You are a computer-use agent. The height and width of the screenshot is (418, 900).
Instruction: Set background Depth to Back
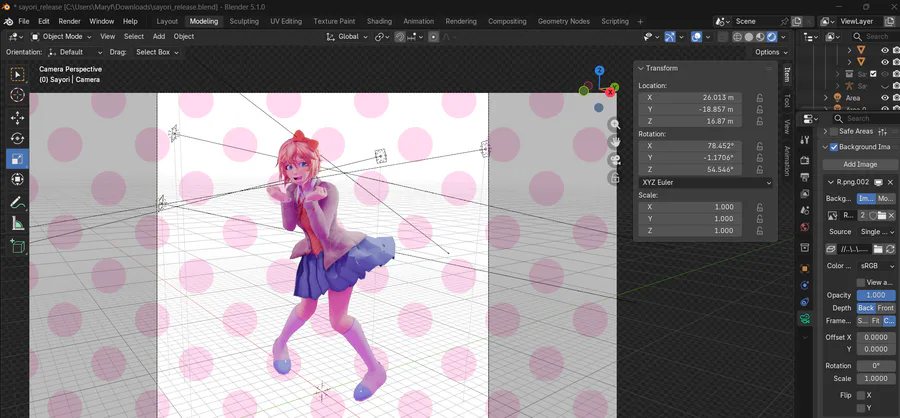(x=866, y=308)
